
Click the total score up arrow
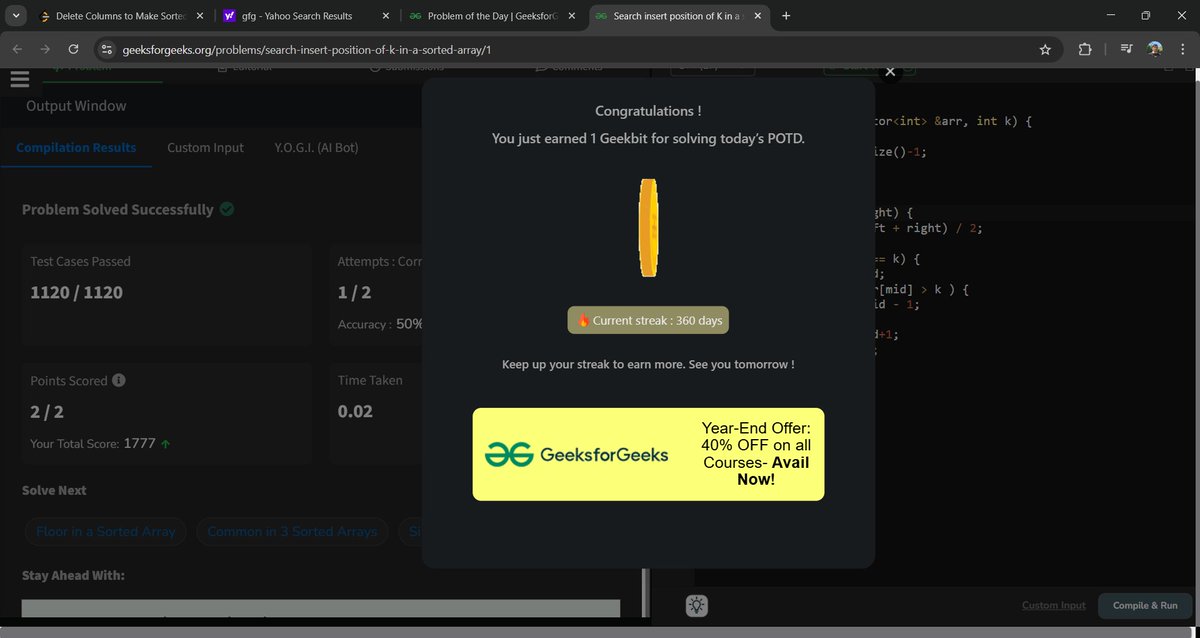(x=165, y=443)
